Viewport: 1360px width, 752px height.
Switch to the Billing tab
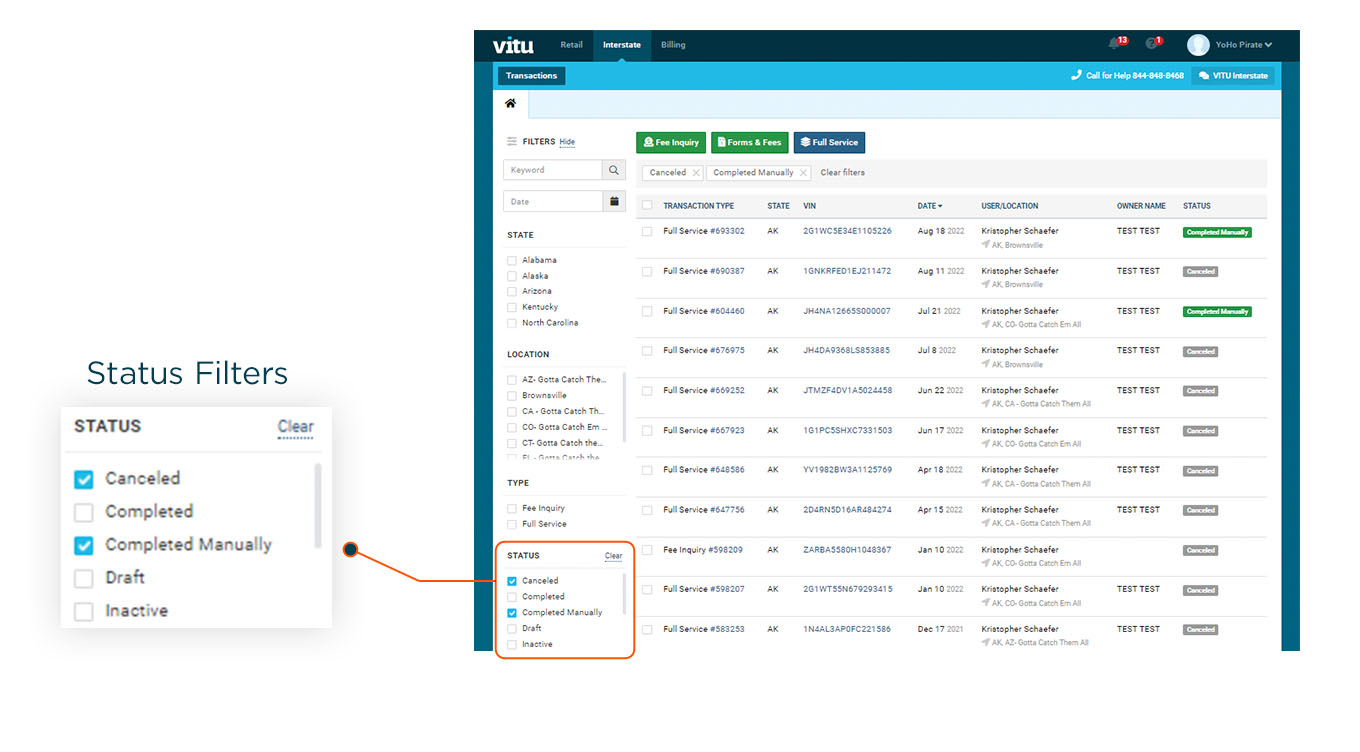pos(673,45)
